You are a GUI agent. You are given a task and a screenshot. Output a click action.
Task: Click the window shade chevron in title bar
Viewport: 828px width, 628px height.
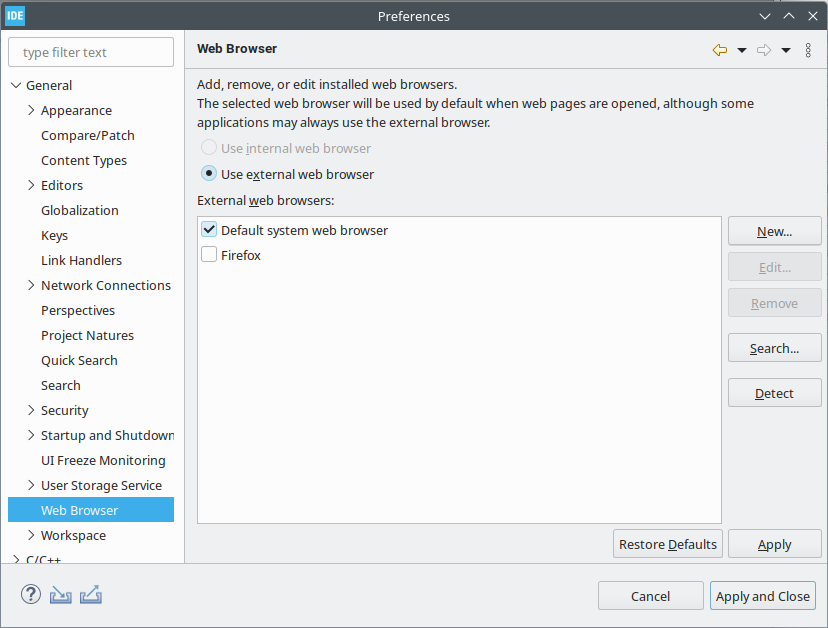click(764, 15)
